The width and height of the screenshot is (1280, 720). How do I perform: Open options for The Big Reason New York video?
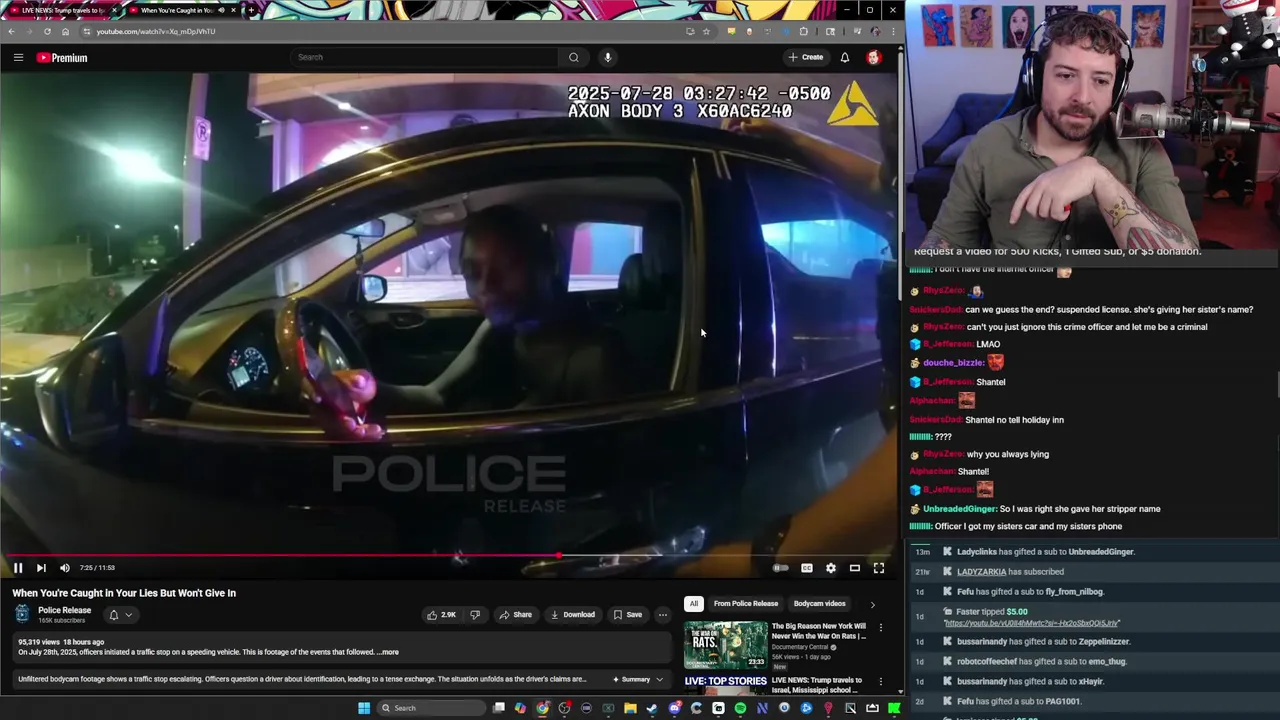881,628
